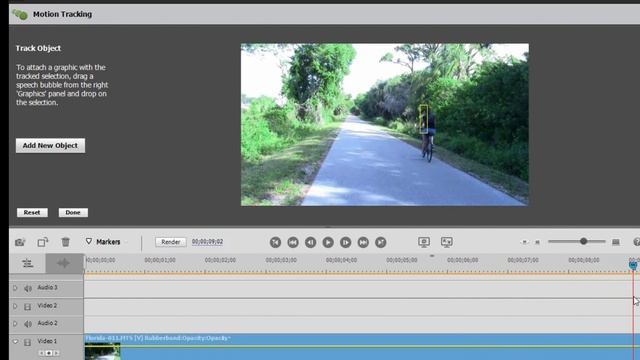
Task: Click the Track Object heading
Action: (x=38, y=48)
